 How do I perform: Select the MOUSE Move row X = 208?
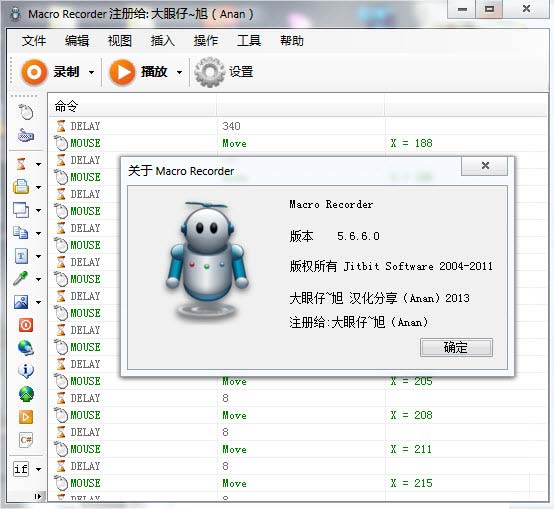(297, 415)
